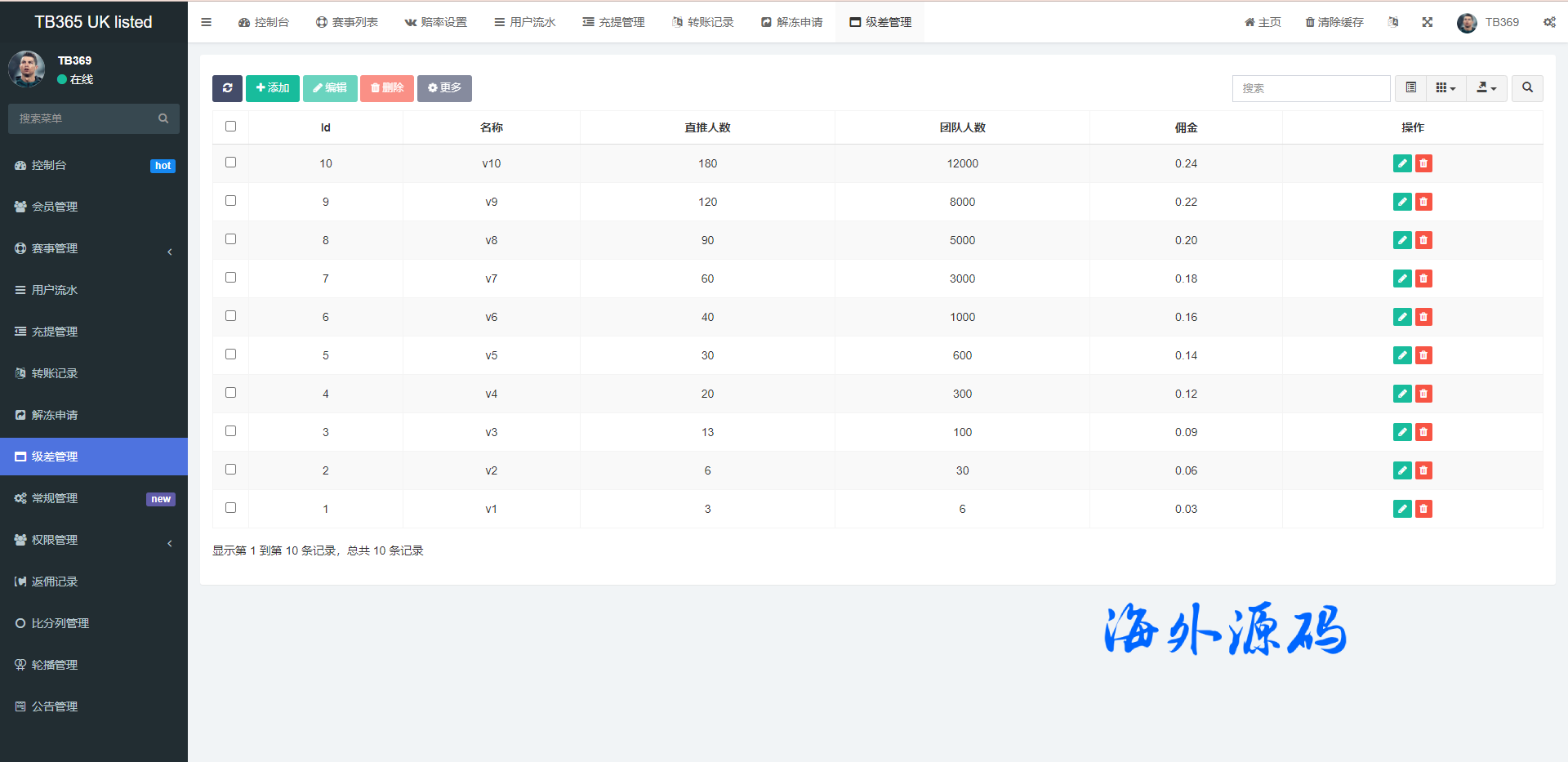Tick the checkbox for the v9 row
The image size is (1568, 762).
tap(231, 201)
